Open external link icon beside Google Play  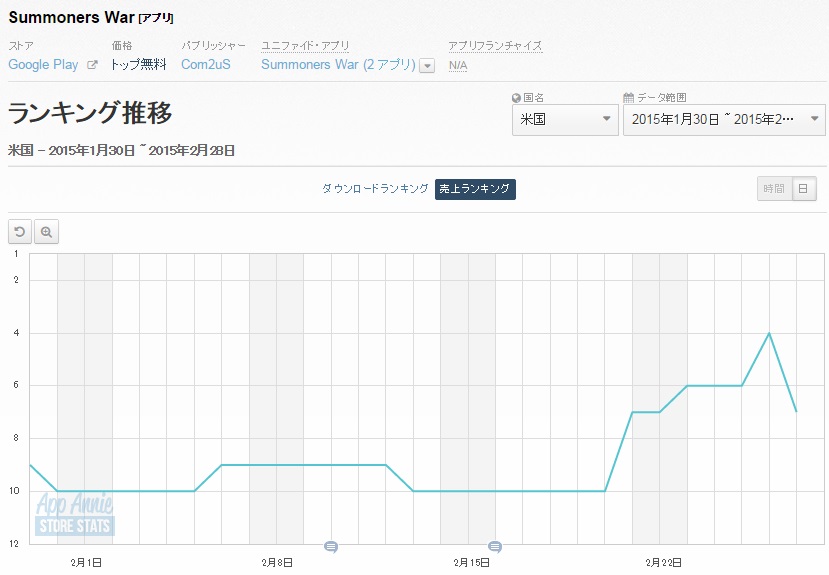92,65
